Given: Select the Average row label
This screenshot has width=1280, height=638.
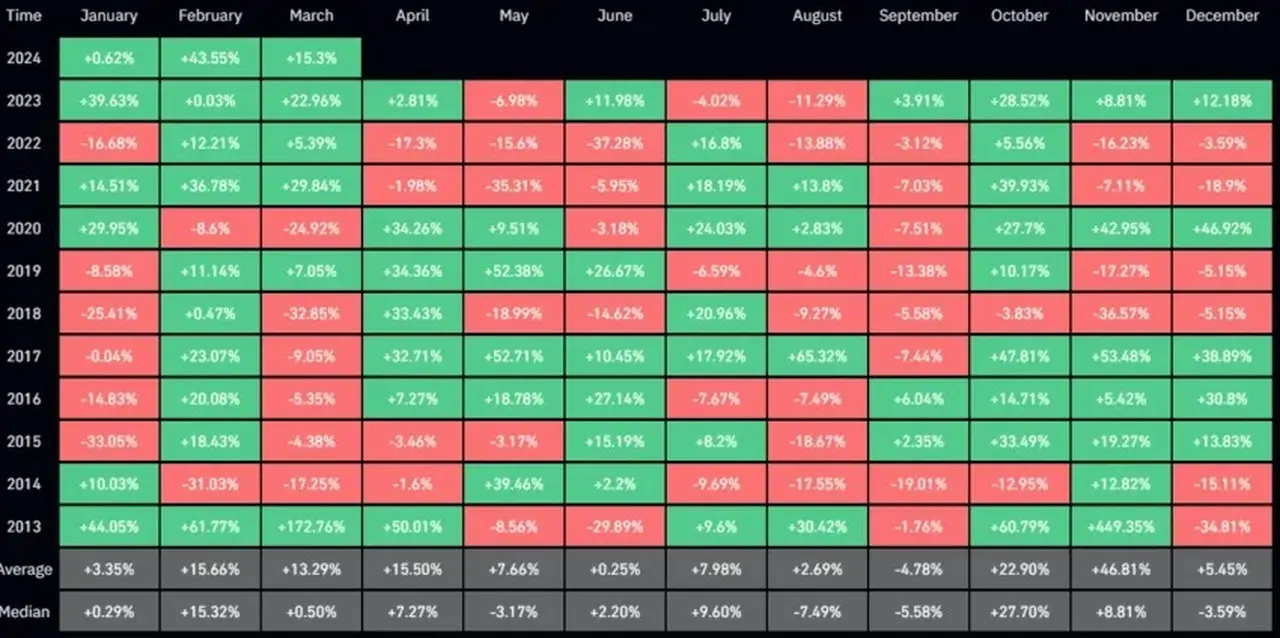Looking at the screenshot, I should 27,569.
